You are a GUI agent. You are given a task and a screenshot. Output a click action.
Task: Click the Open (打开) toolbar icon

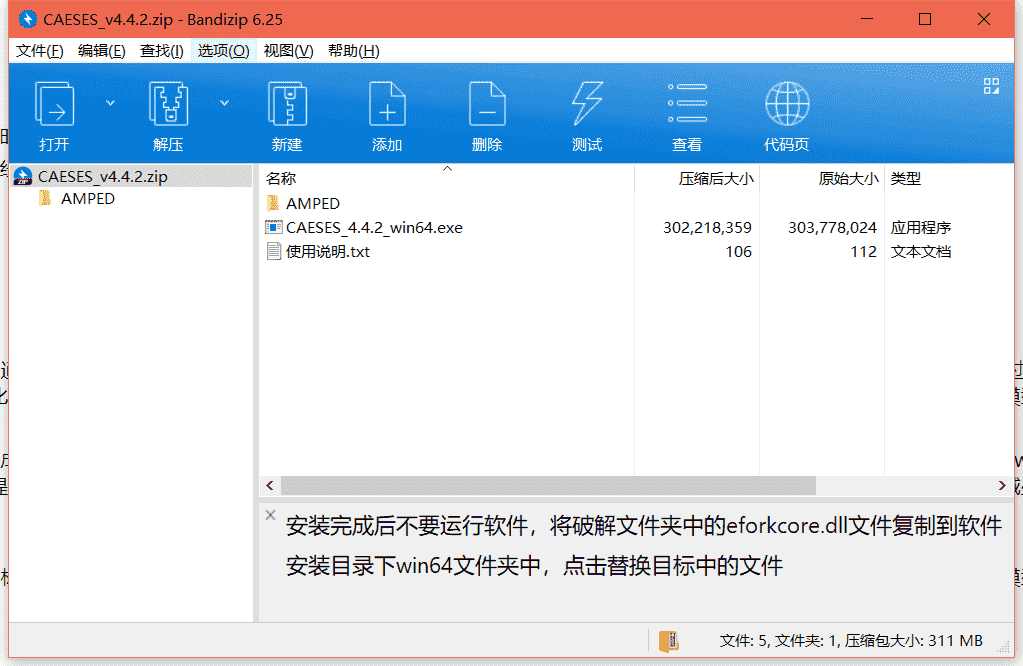pos(54,104)
